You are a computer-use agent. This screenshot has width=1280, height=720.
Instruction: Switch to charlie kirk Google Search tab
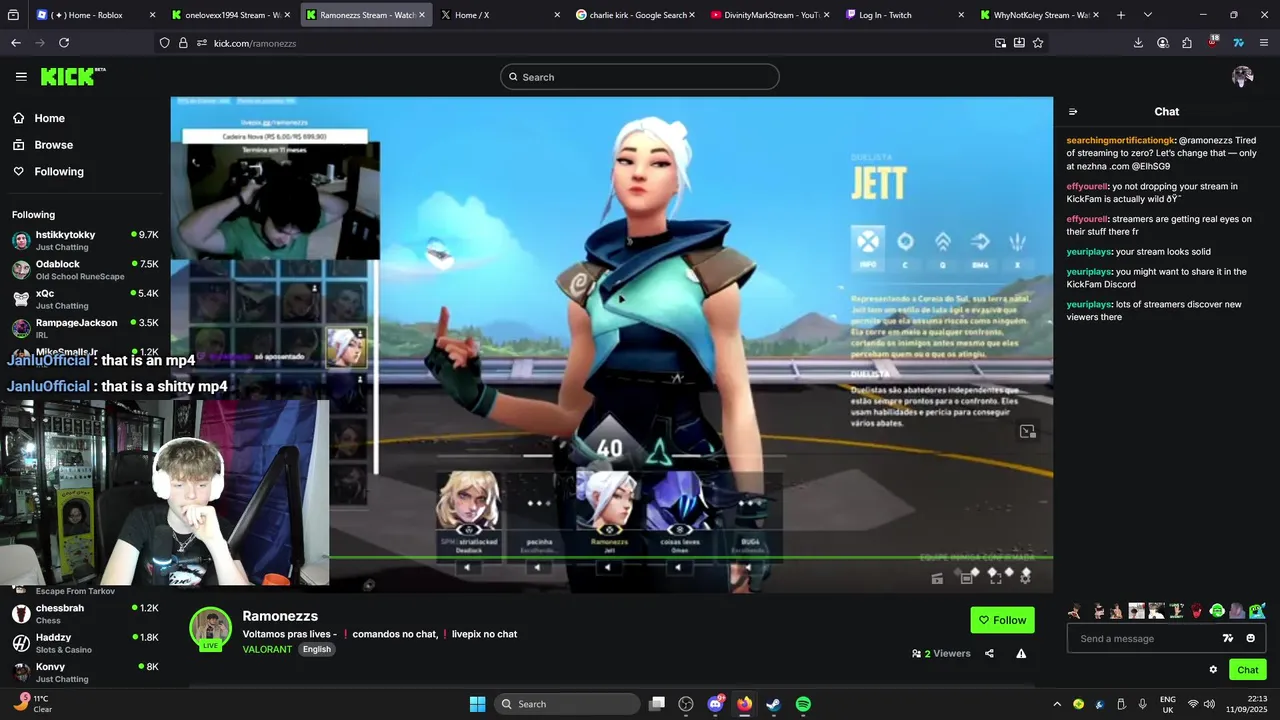pyautogui.click(x=634, y=15)
